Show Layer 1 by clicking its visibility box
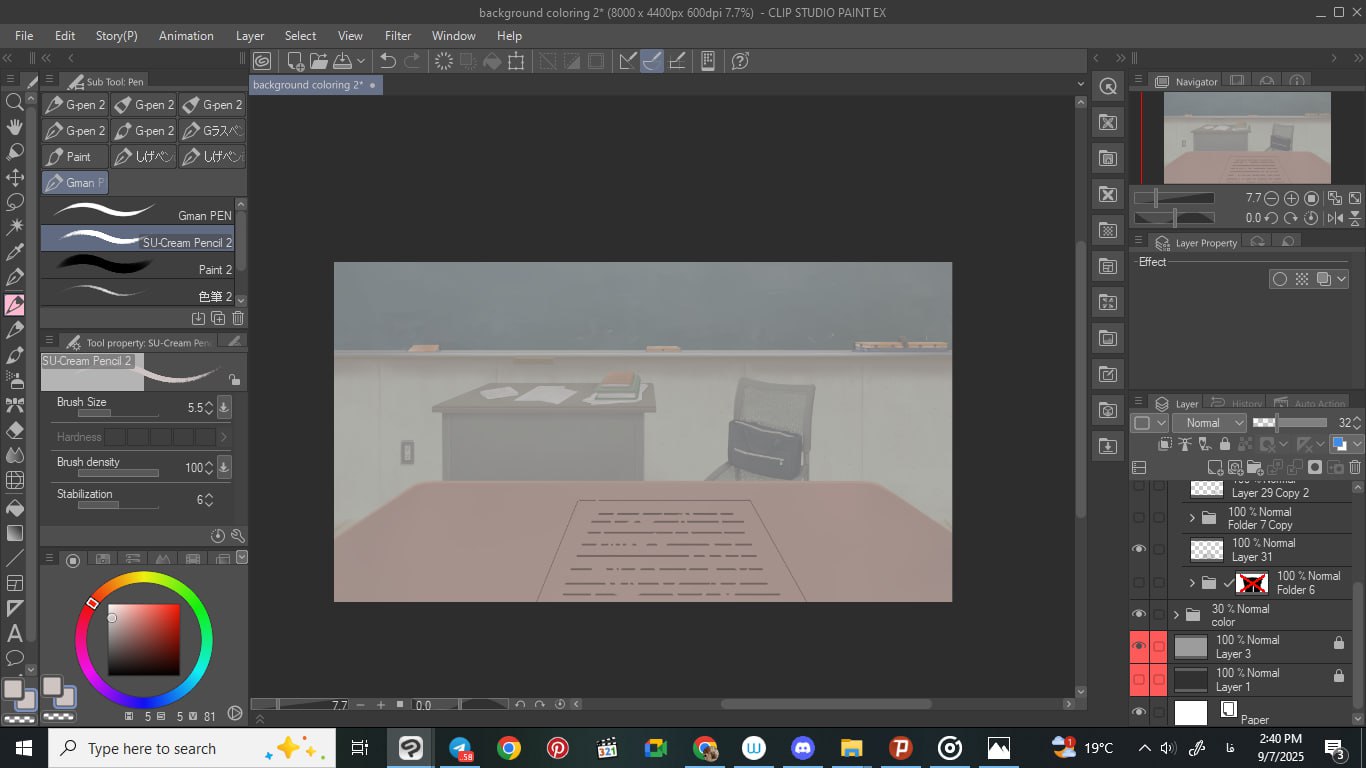 point(1138,680)
